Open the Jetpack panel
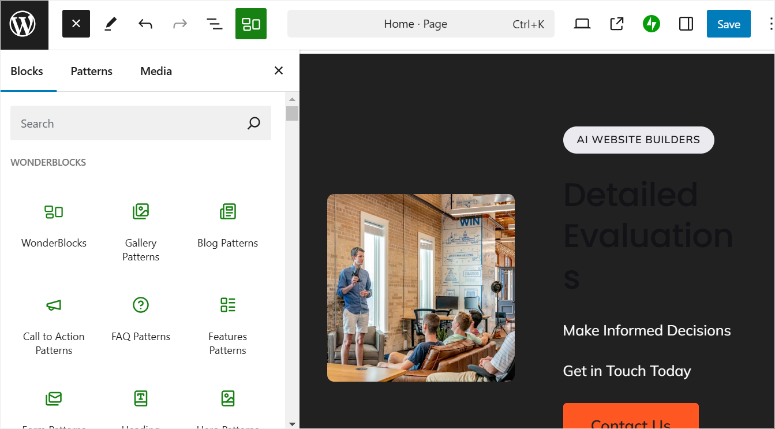Viewport: 775px width, 429px height. coord(651,24)
